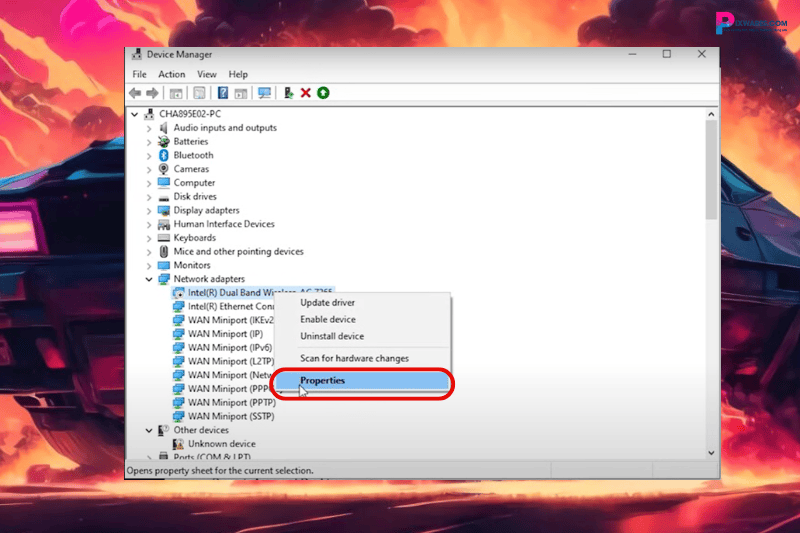Expand the Audio inputs and outputs node
This screenshot has width=800, height=533.
(149, 128)
